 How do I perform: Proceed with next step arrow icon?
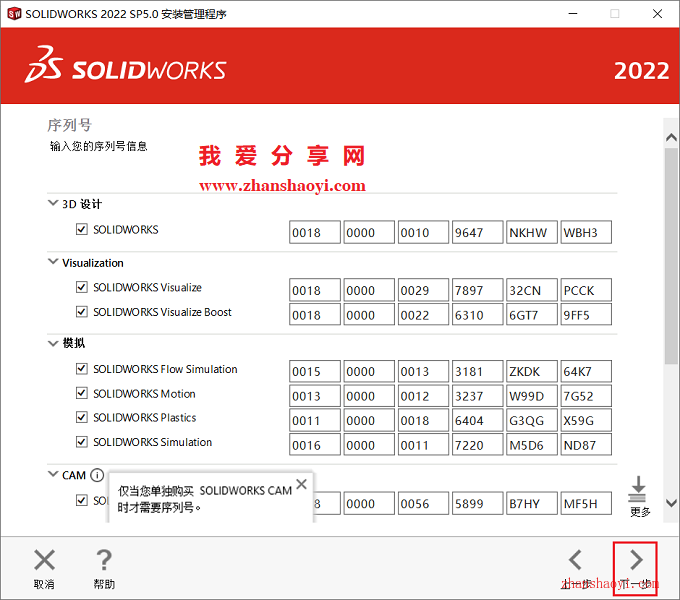[636, 560]
